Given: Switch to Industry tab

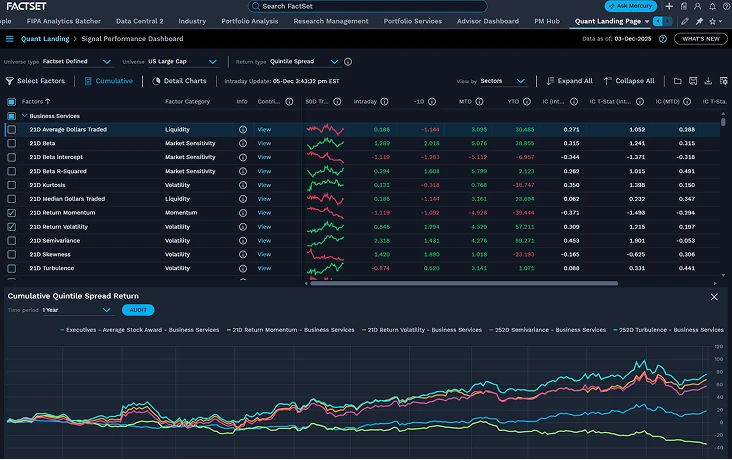Looking at the screenshot, I should coord(192,21).
